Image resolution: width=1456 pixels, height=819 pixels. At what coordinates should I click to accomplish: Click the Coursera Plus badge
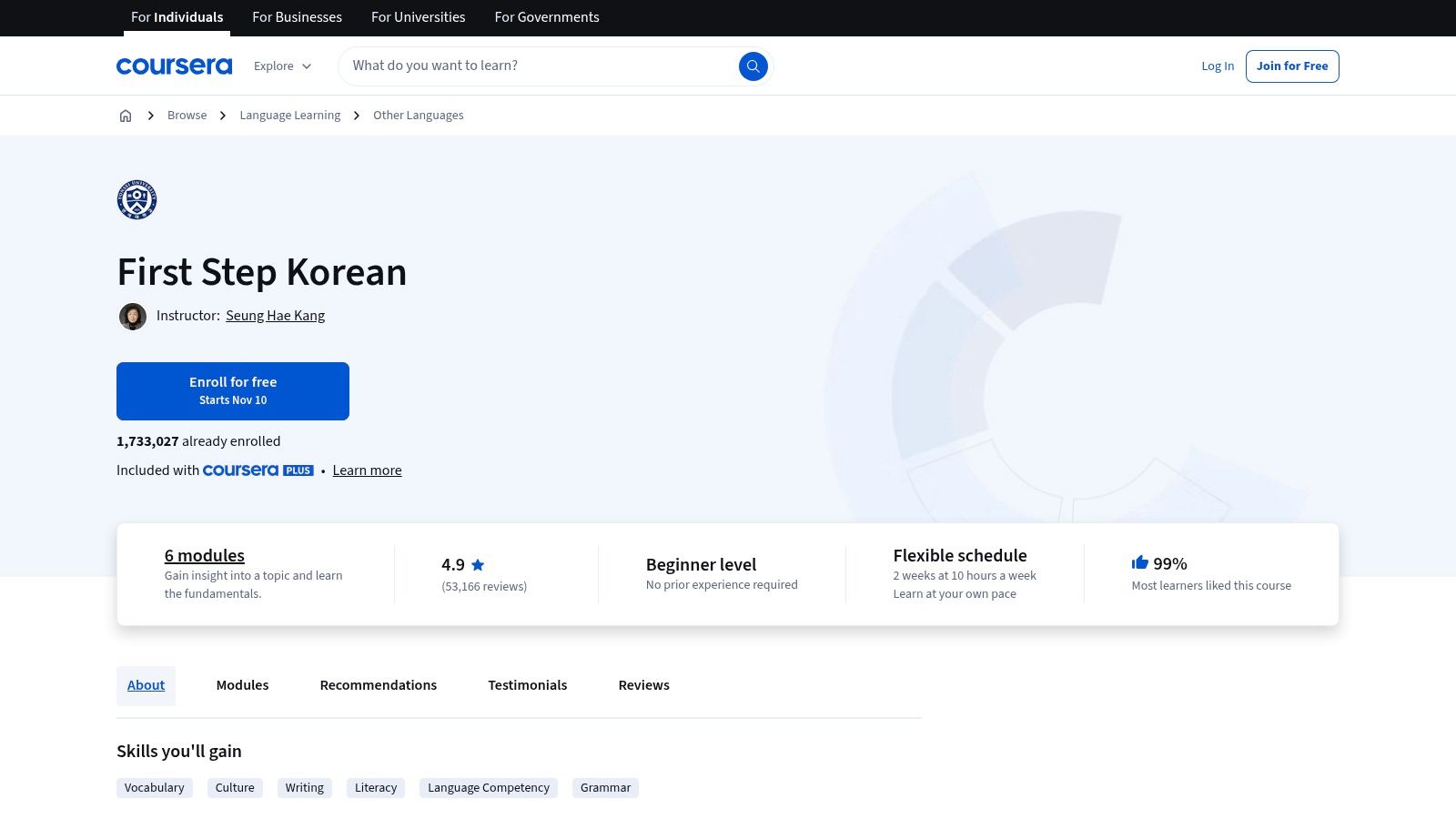point(258,470)
